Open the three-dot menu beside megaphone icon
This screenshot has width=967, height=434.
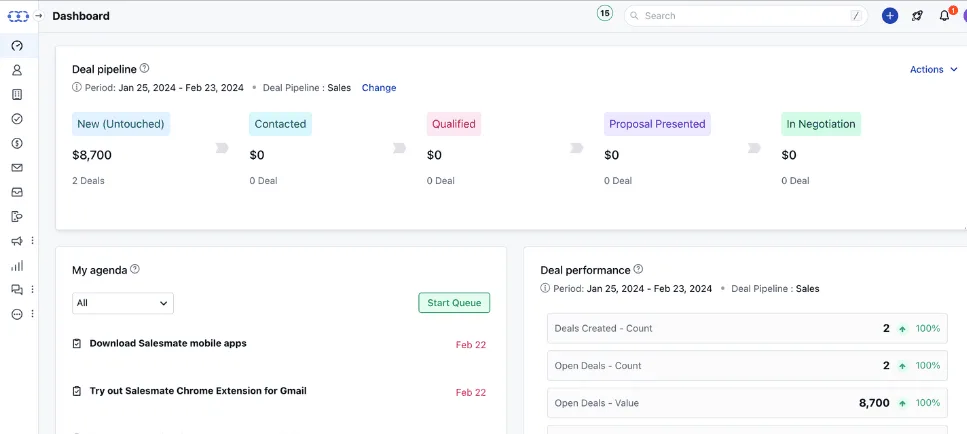pos(33,241)
